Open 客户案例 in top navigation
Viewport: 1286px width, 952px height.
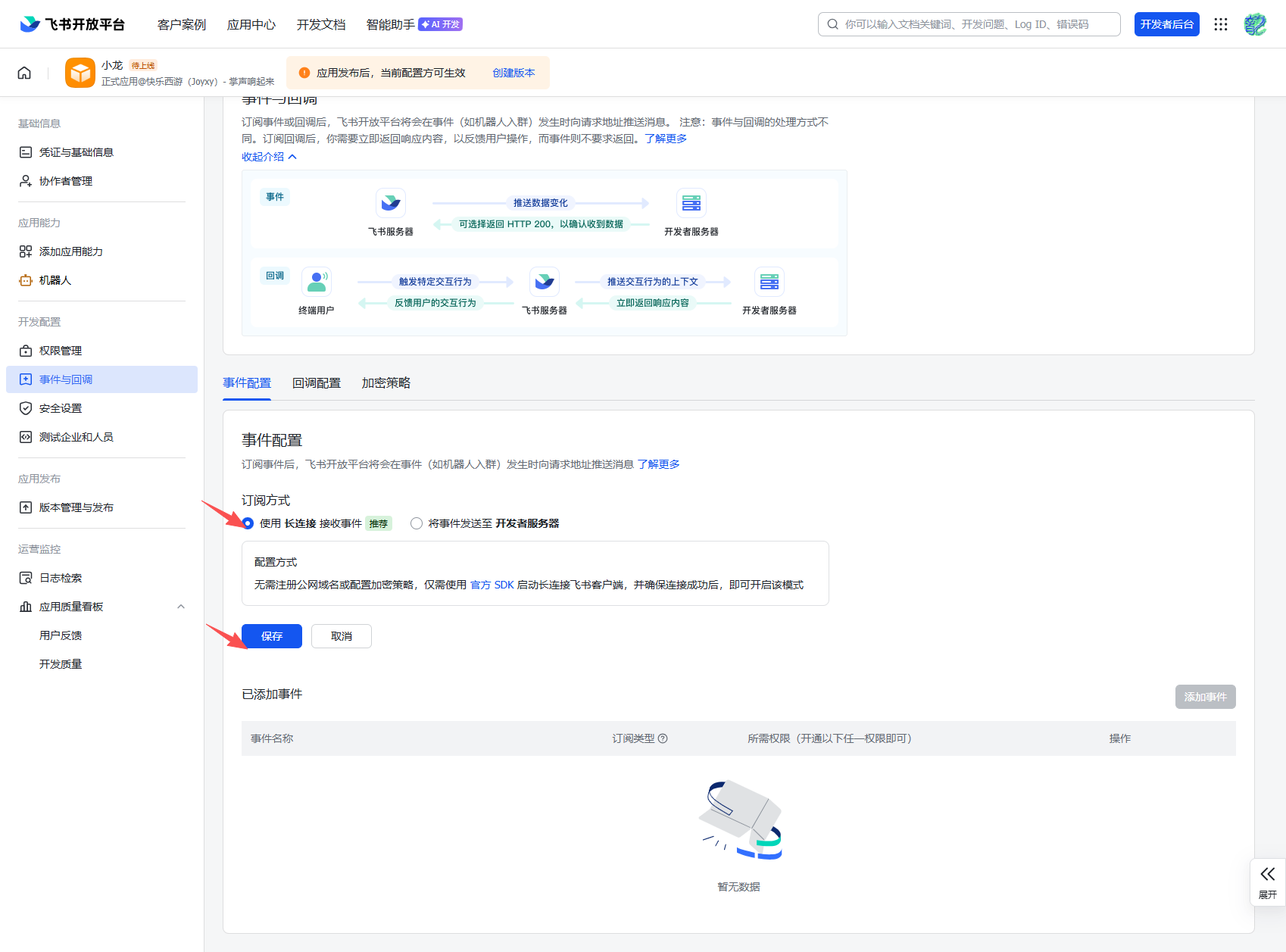(x=182, y=24)
